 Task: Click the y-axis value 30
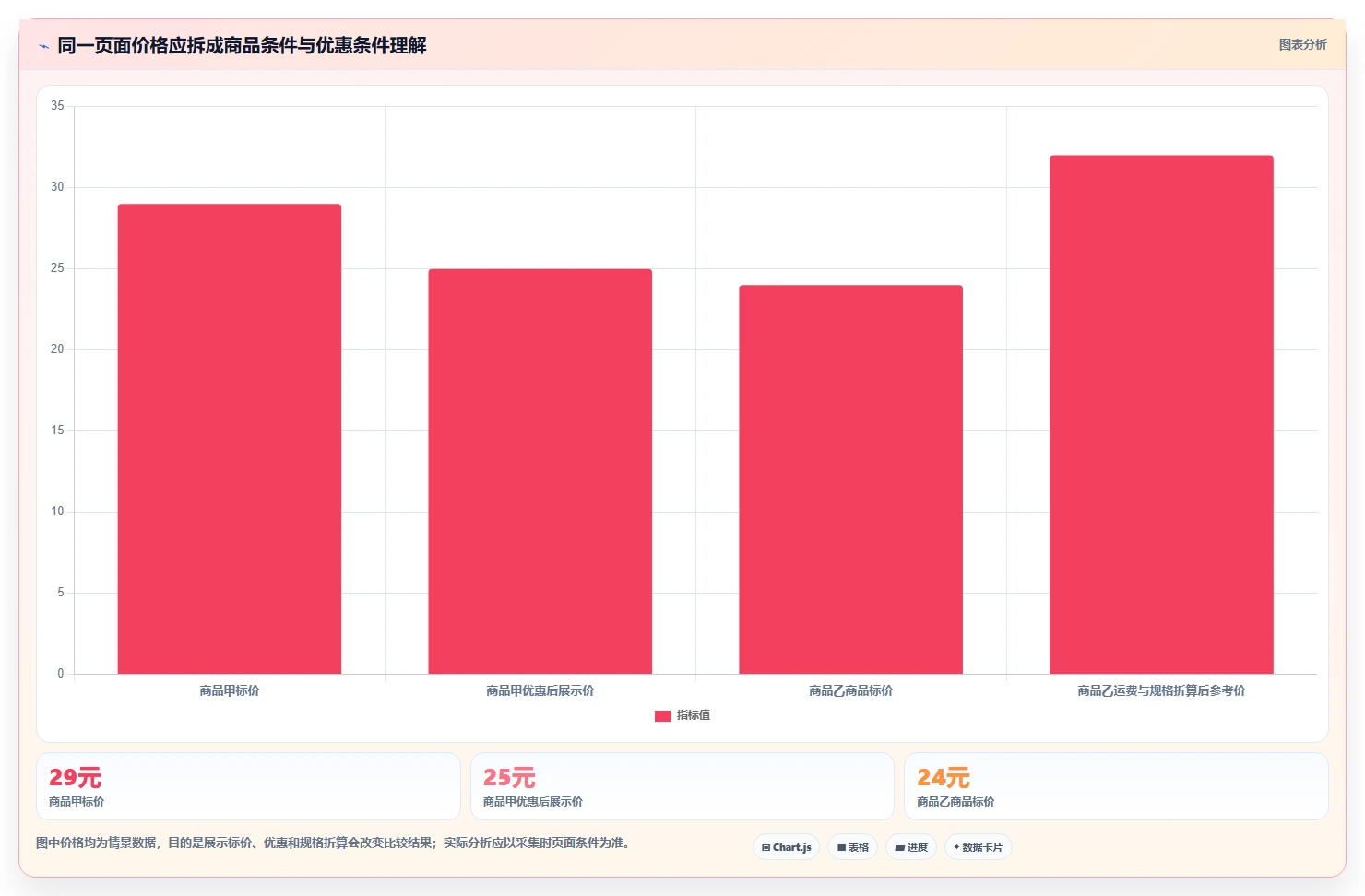click(57, 187)
